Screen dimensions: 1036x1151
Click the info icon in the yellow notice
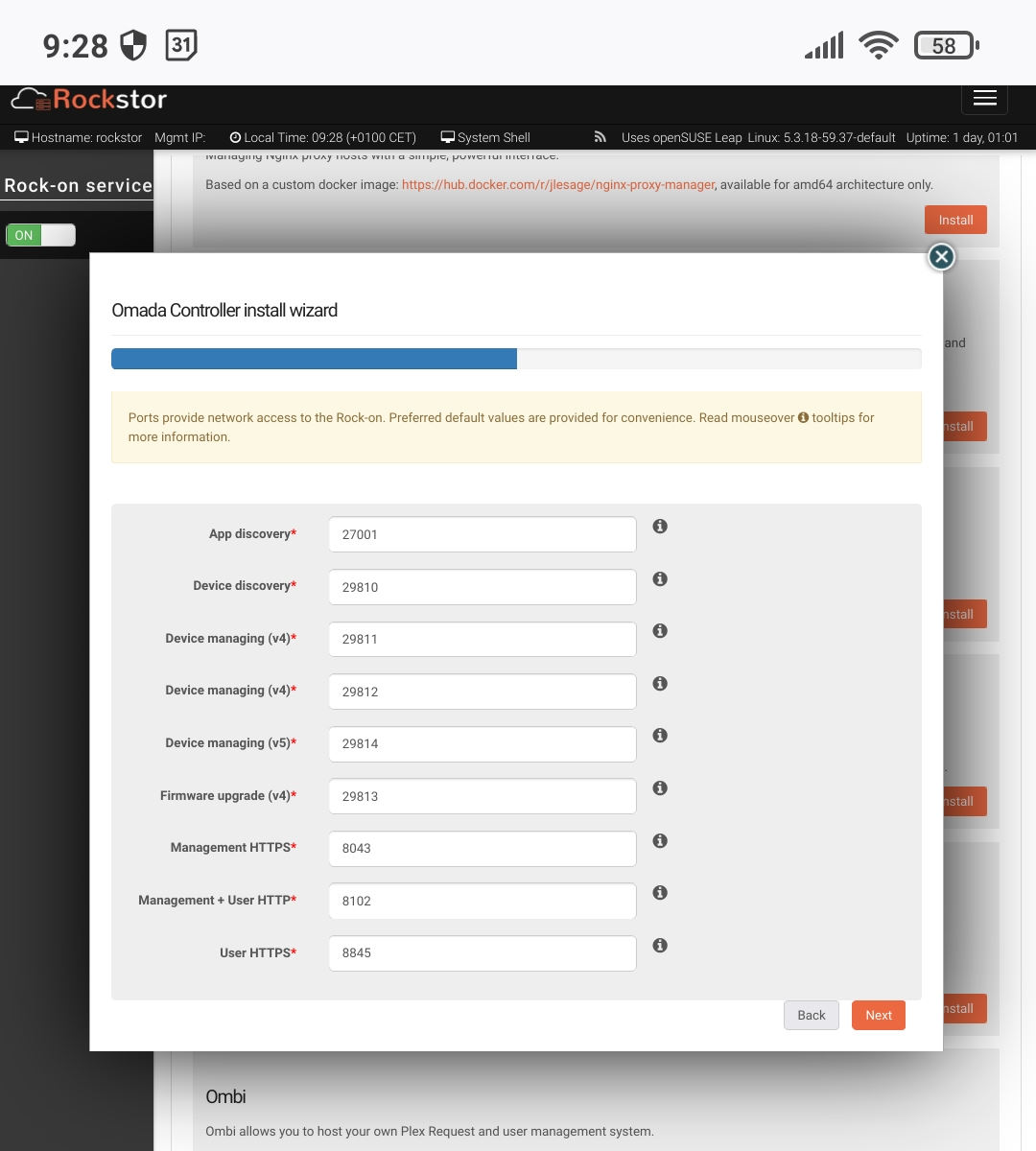point(804,417)
